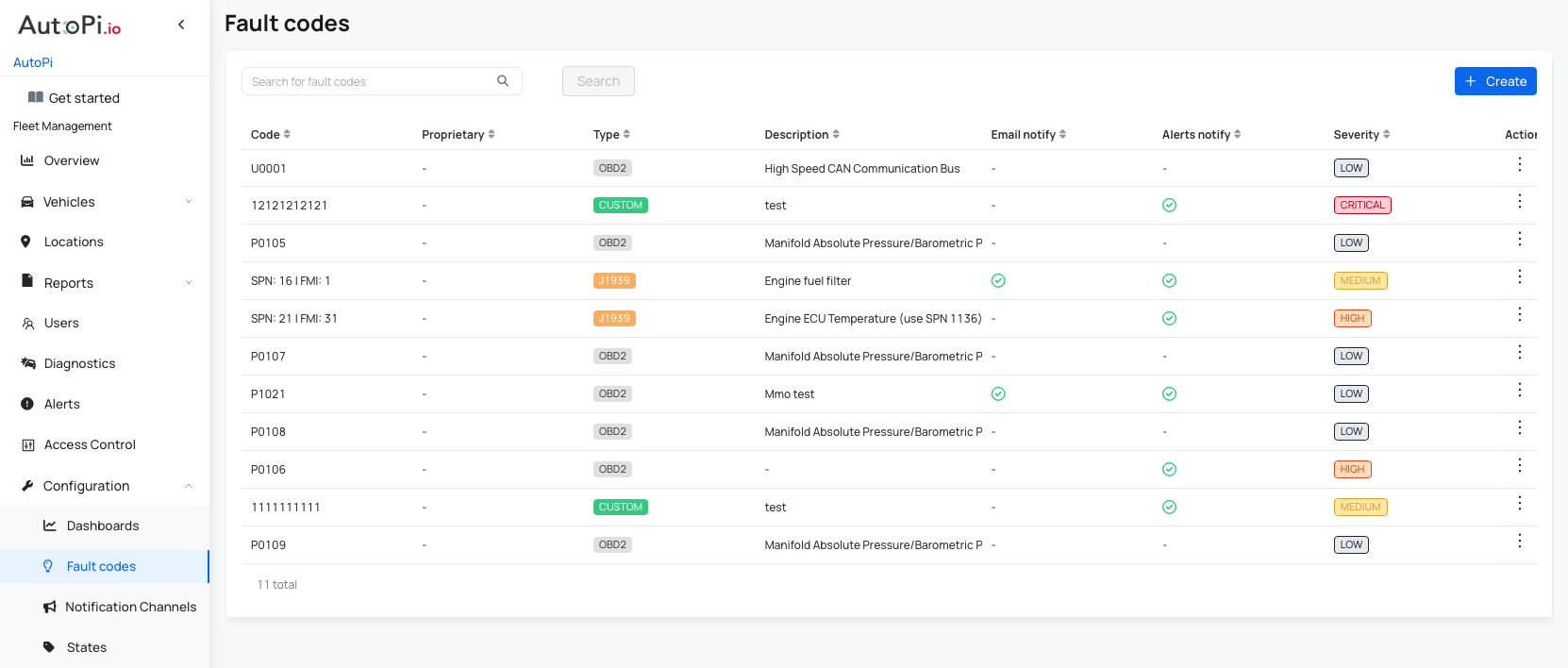Open the Dashboards menu item
This screenshot has width=1568, height=668.
point(102,526)
